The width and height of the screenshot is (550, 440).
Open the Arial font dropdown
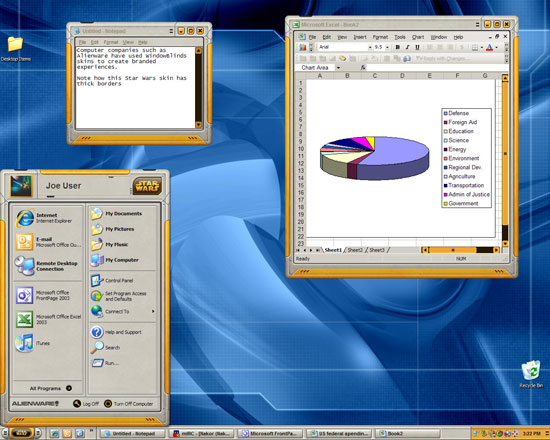pyautogui.click(x=369, y=47)
